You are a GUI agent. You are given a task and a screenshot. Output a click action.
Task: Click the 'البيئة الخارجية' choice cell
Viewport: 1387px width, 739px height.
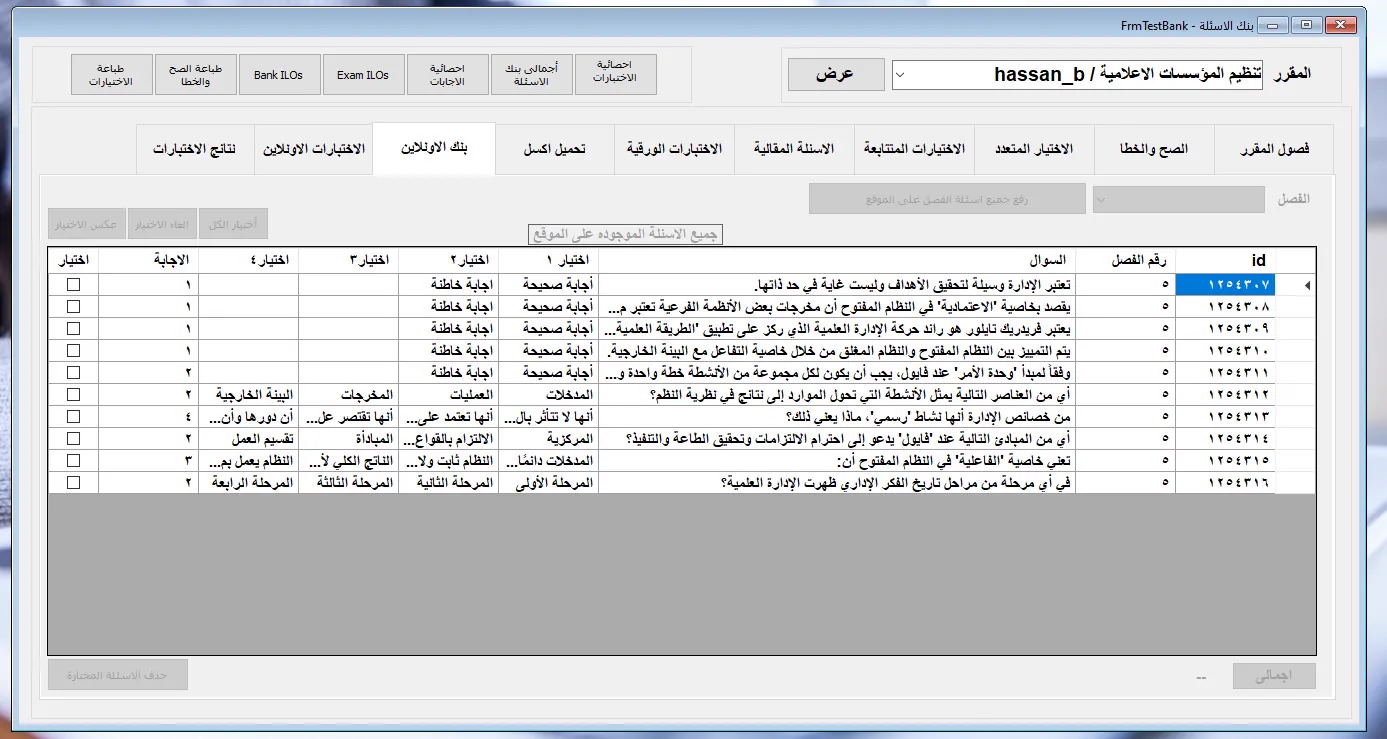[248, 394]
